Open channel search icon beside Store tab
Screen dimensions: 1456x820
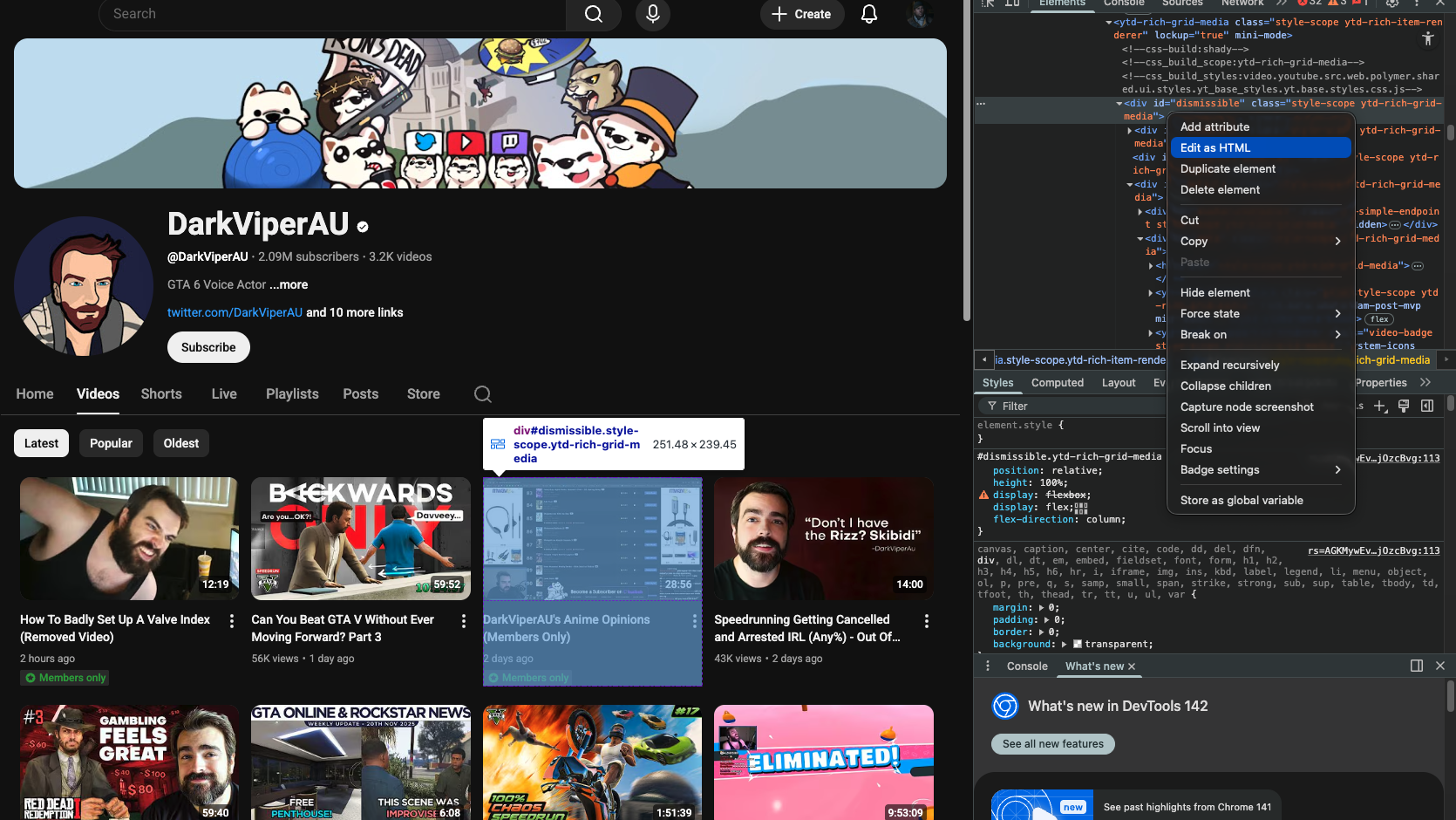coord(482,394)
